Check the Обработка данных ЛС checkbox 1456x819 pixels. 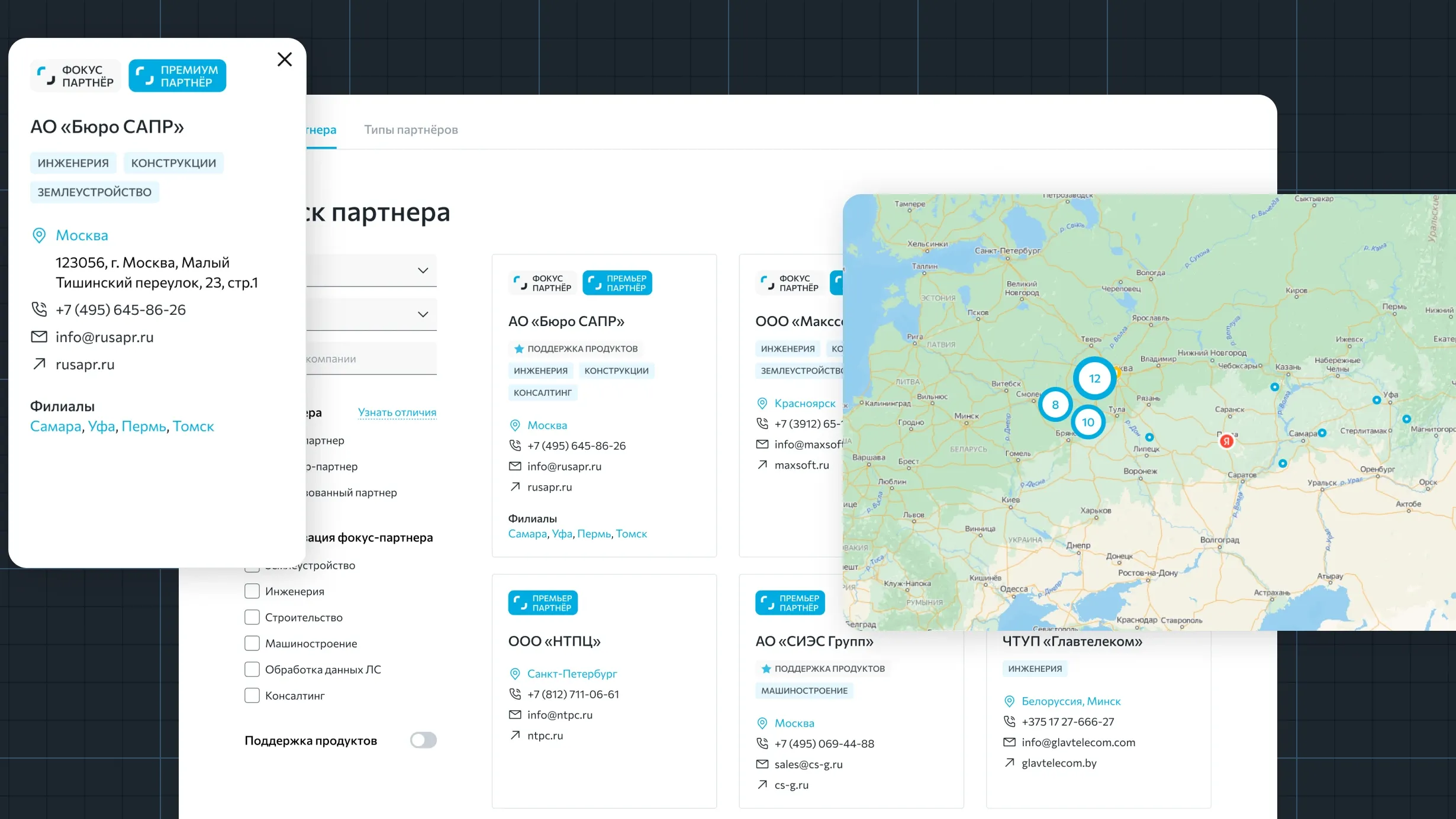[x=252, y=669]
